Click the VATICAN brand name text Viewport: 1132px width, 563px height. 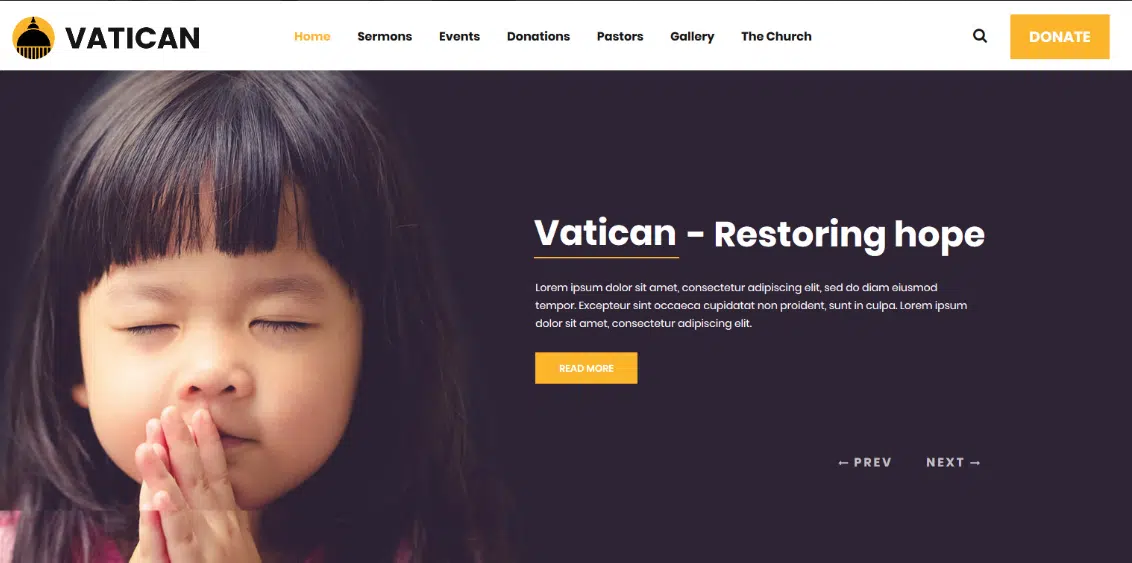[132, 38]
